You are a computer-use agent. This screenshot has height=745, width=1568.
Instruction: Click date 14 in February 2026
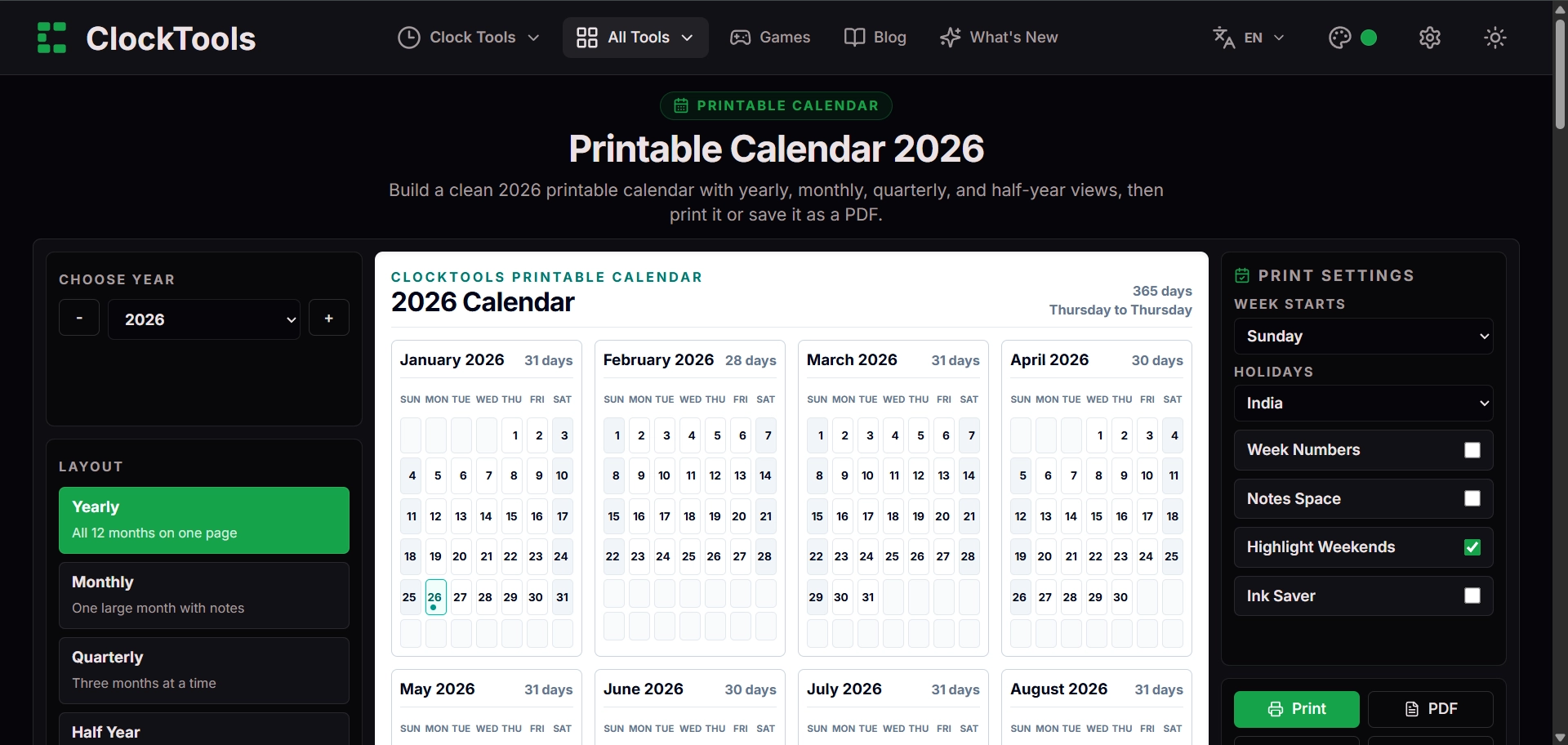pyautogui.click(x=765, y=475)
